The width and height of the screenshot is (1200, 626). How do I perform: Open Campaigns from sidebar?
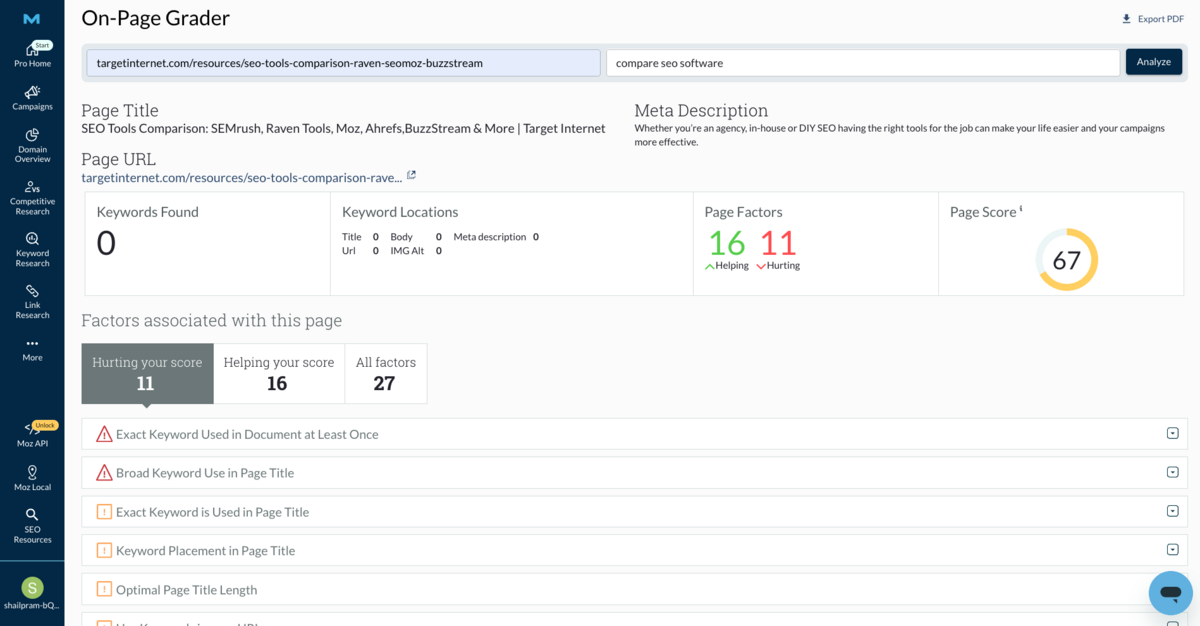pyautogui.click(x=32, y=98)
